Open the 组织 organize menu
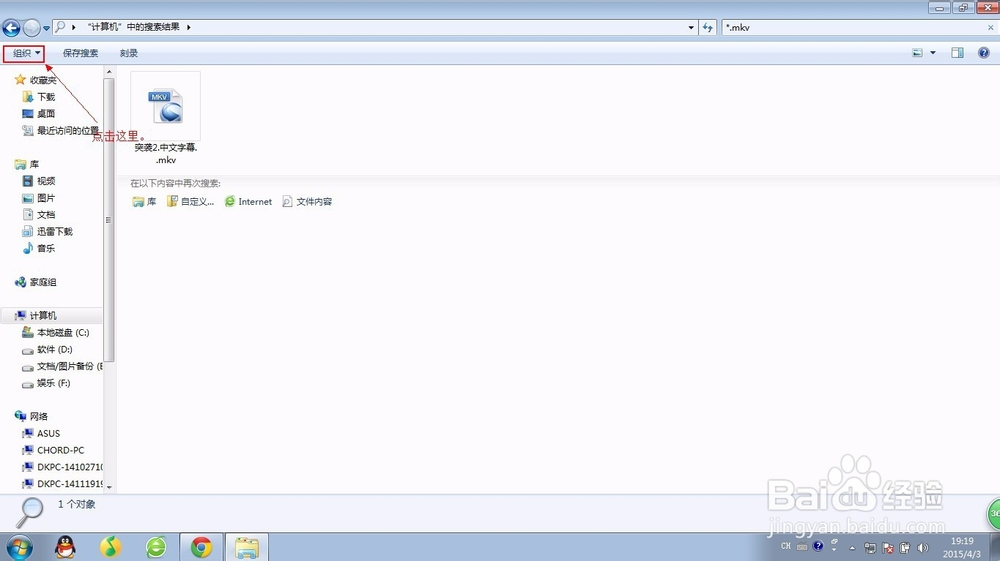 (x=24, y=53)
